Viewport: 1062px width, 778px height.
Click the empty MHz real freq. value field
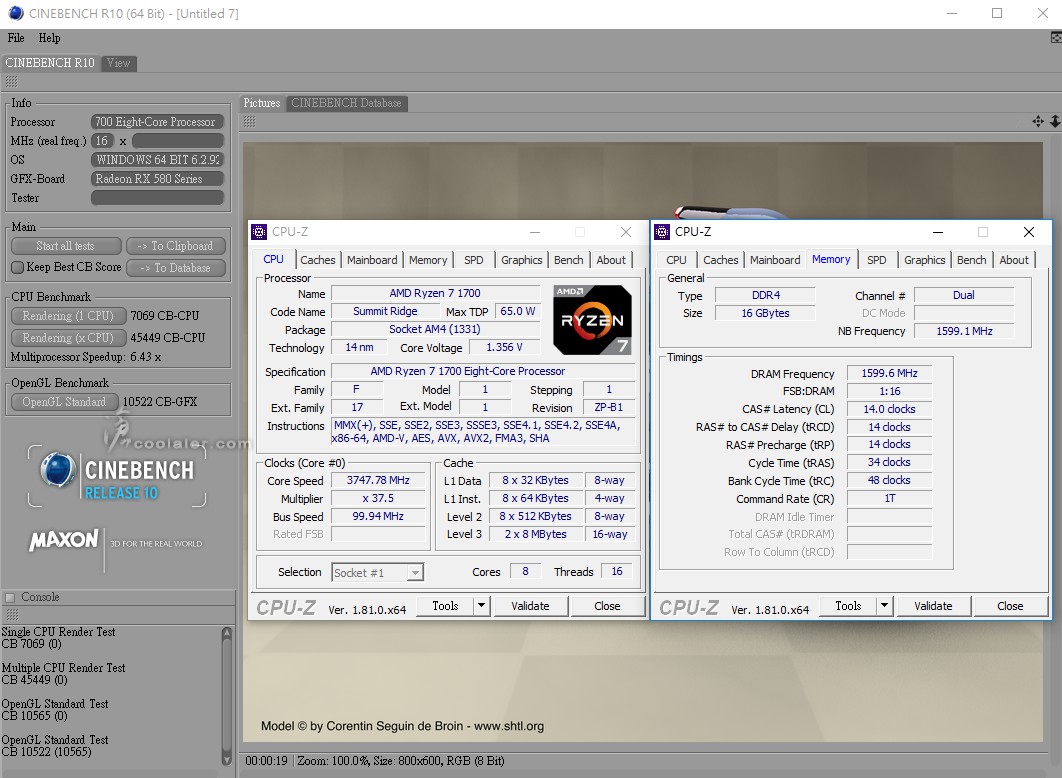click(x=177, y=141)
